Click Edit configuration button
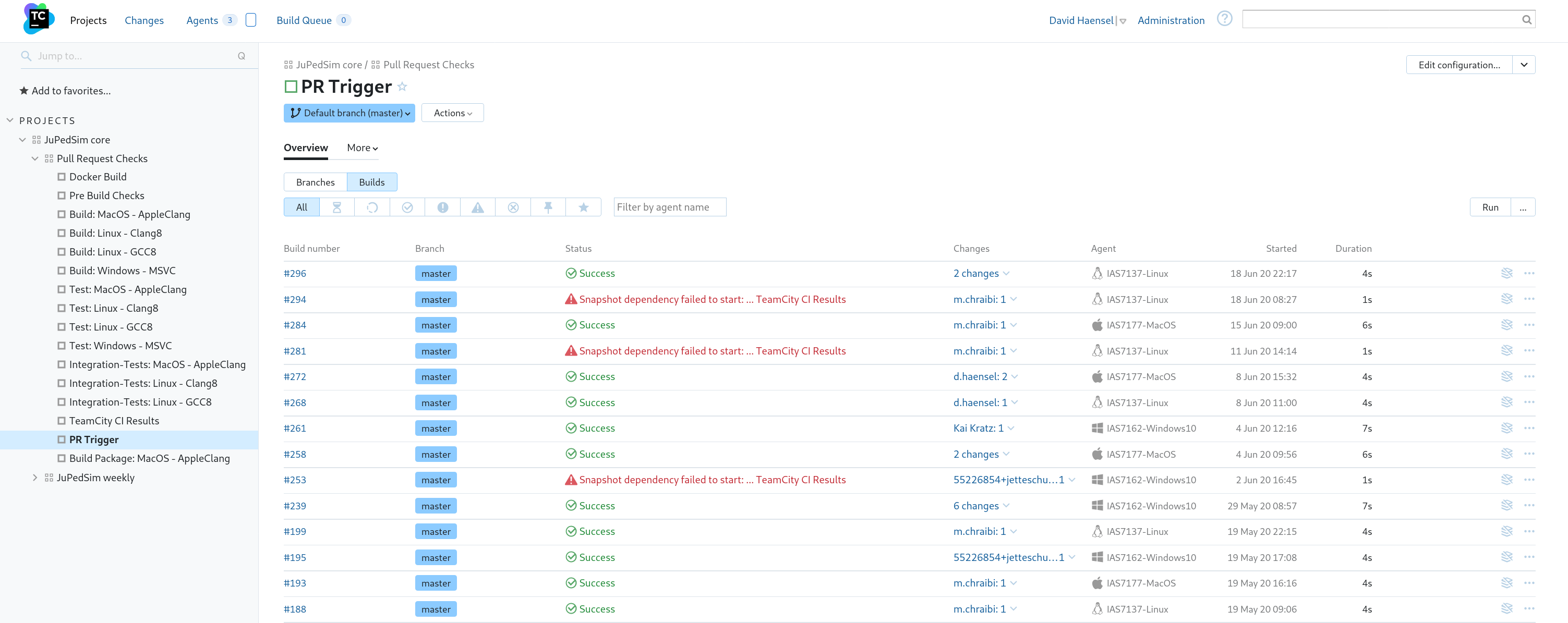Screen dimensions: 1568x623 [1459, 65]
